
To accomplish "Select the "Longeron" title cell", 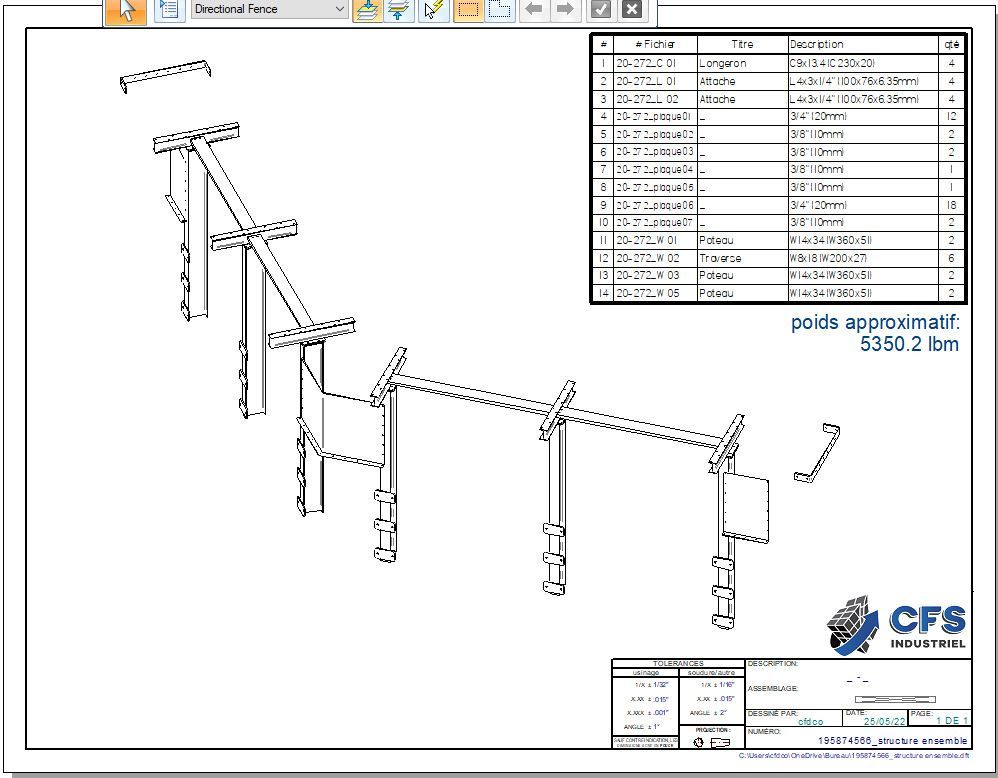I will pyautogui.click(x=742, y=63).
